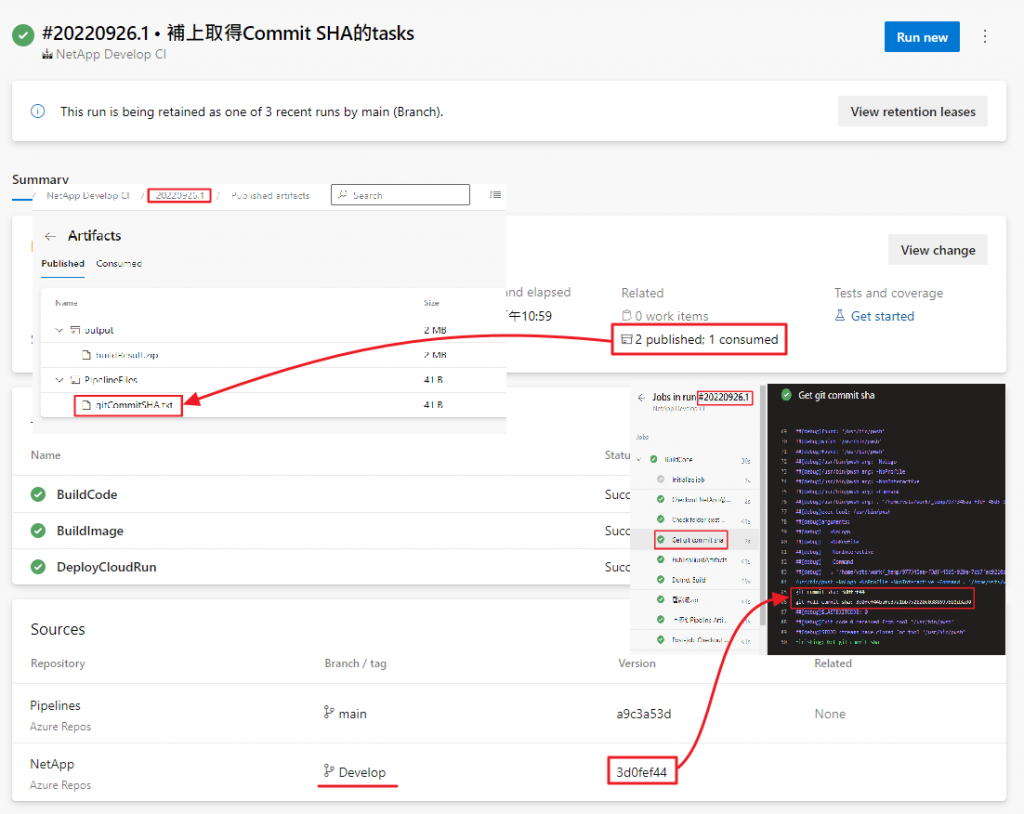Viewport: 1024px width, 814px height.
Task: Select the Published artifacts tab
Action: click(63, 264)
